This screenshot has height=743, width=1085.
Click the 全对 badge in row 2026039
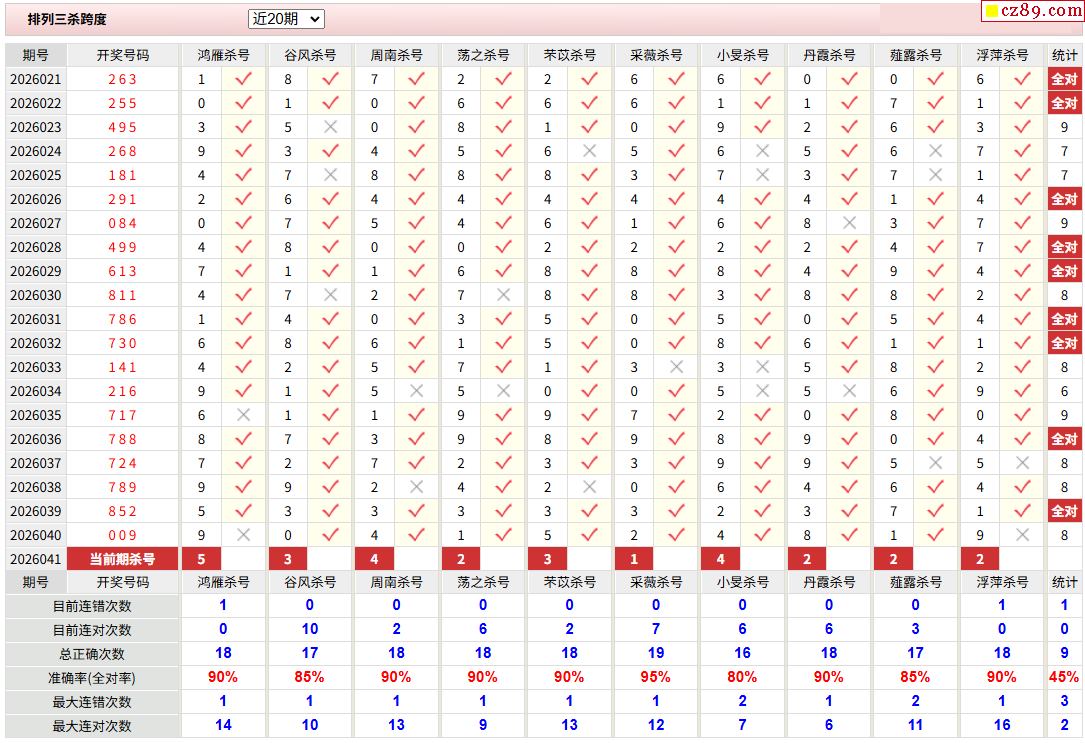[x=1064, y=511]
